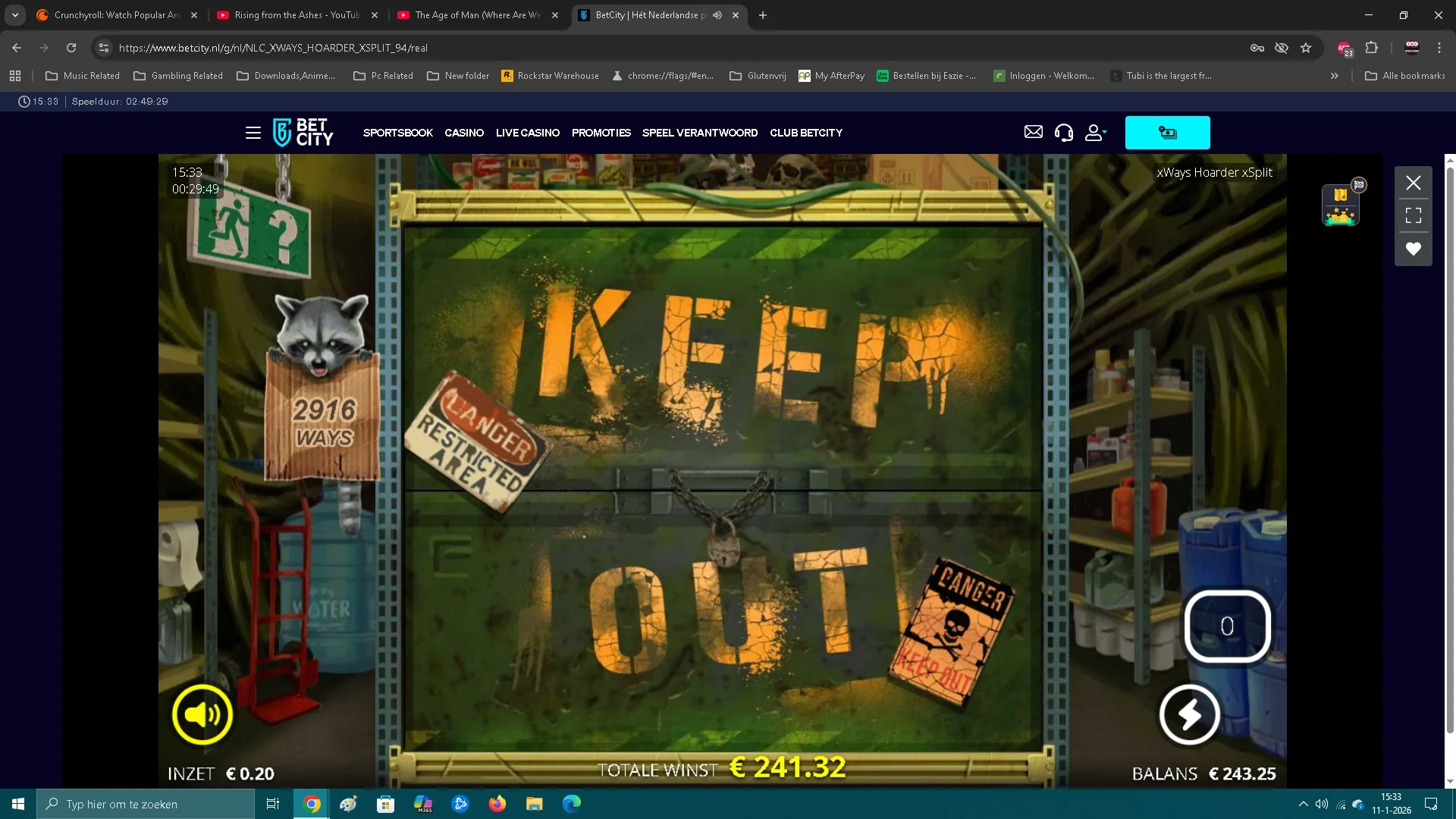Open the messages envelope icon
Image resolution: width=1456 pixels, height=819 pixels.
tap(1033, 132)
